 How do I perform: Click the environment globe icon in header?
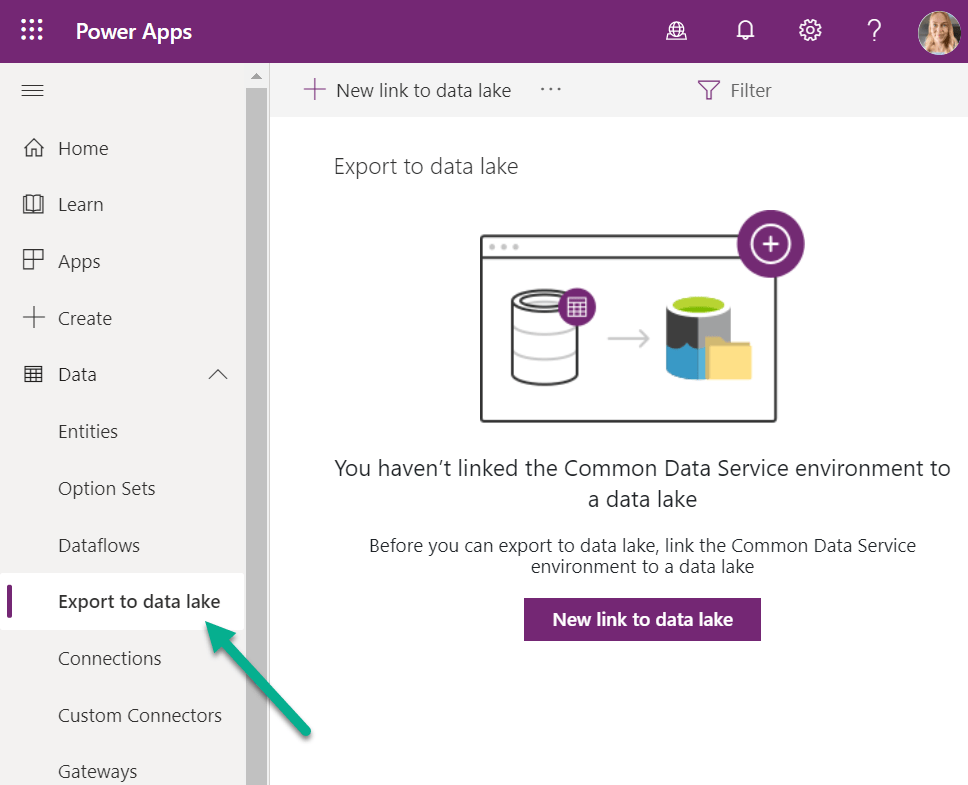[677, 31]
